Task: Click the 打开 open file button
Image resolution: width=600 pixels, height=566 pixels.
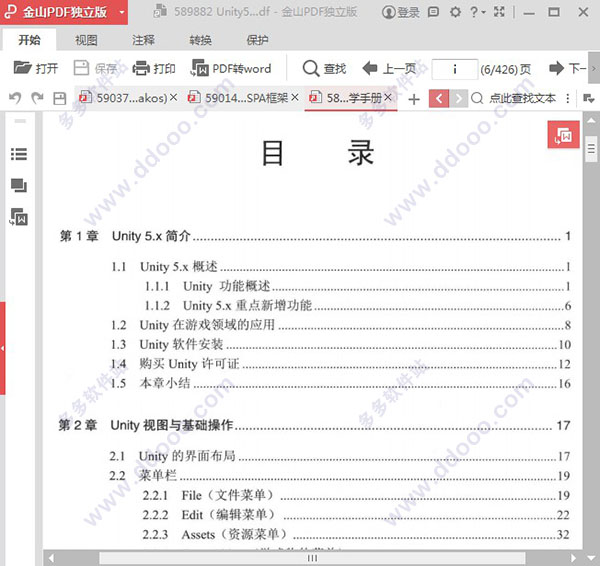Action: (x=36, y=69)
